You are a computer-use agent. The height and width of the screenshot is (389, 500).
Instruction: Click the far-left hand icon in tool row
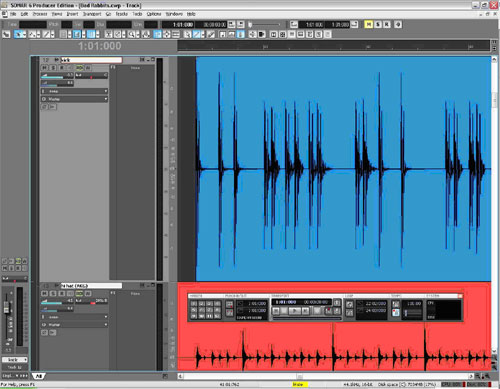pos(6,34)
